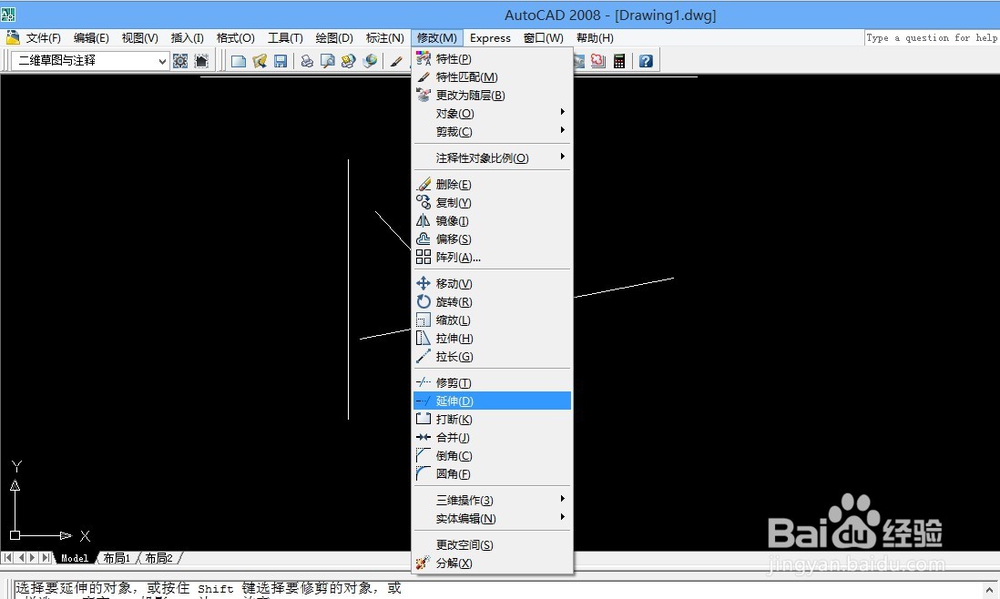Switch to the 布局1 layout tab

coord(117,558)
